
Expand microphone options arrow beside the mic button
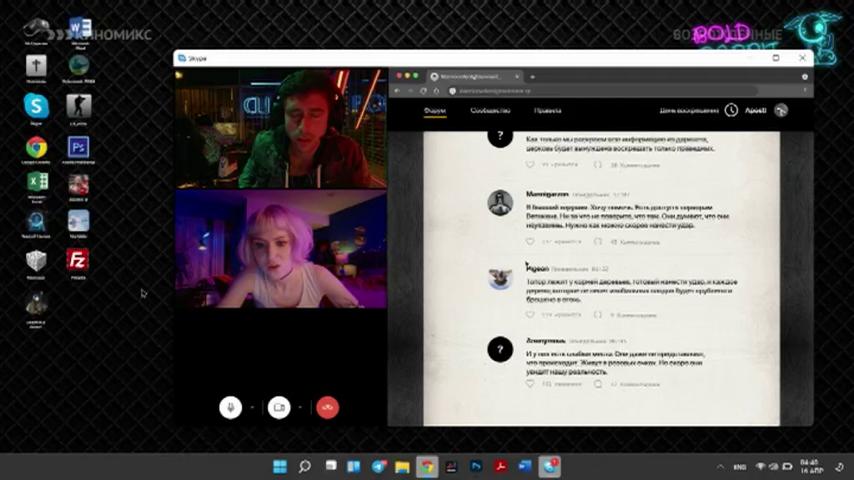[x=252, y=408]
